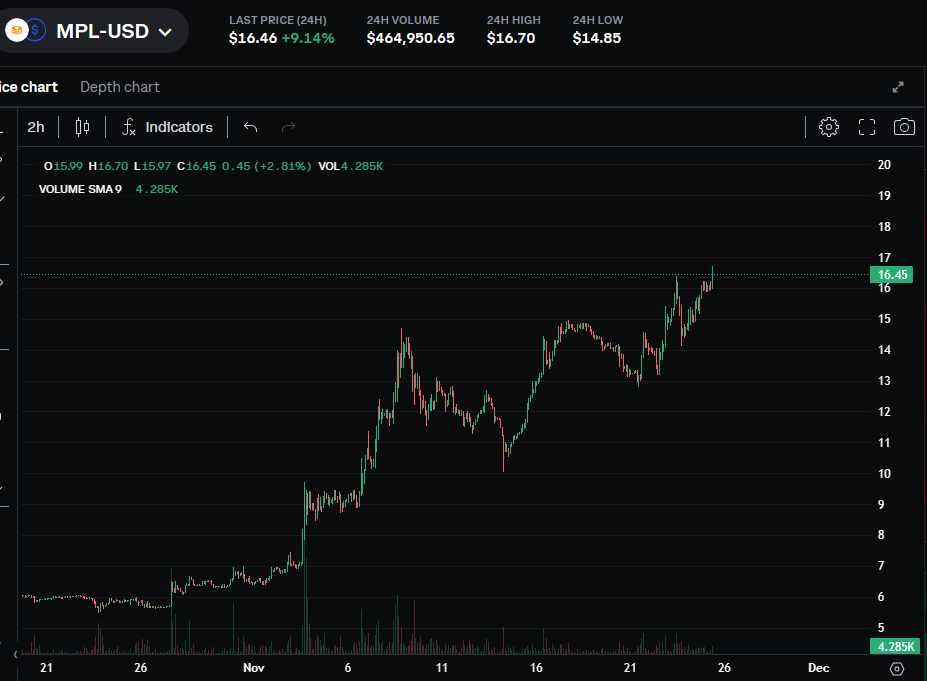Click the redo arrow in chart toolbar
Image resolution: width=927 pixels, height=681 pixels.
(288, 127)
